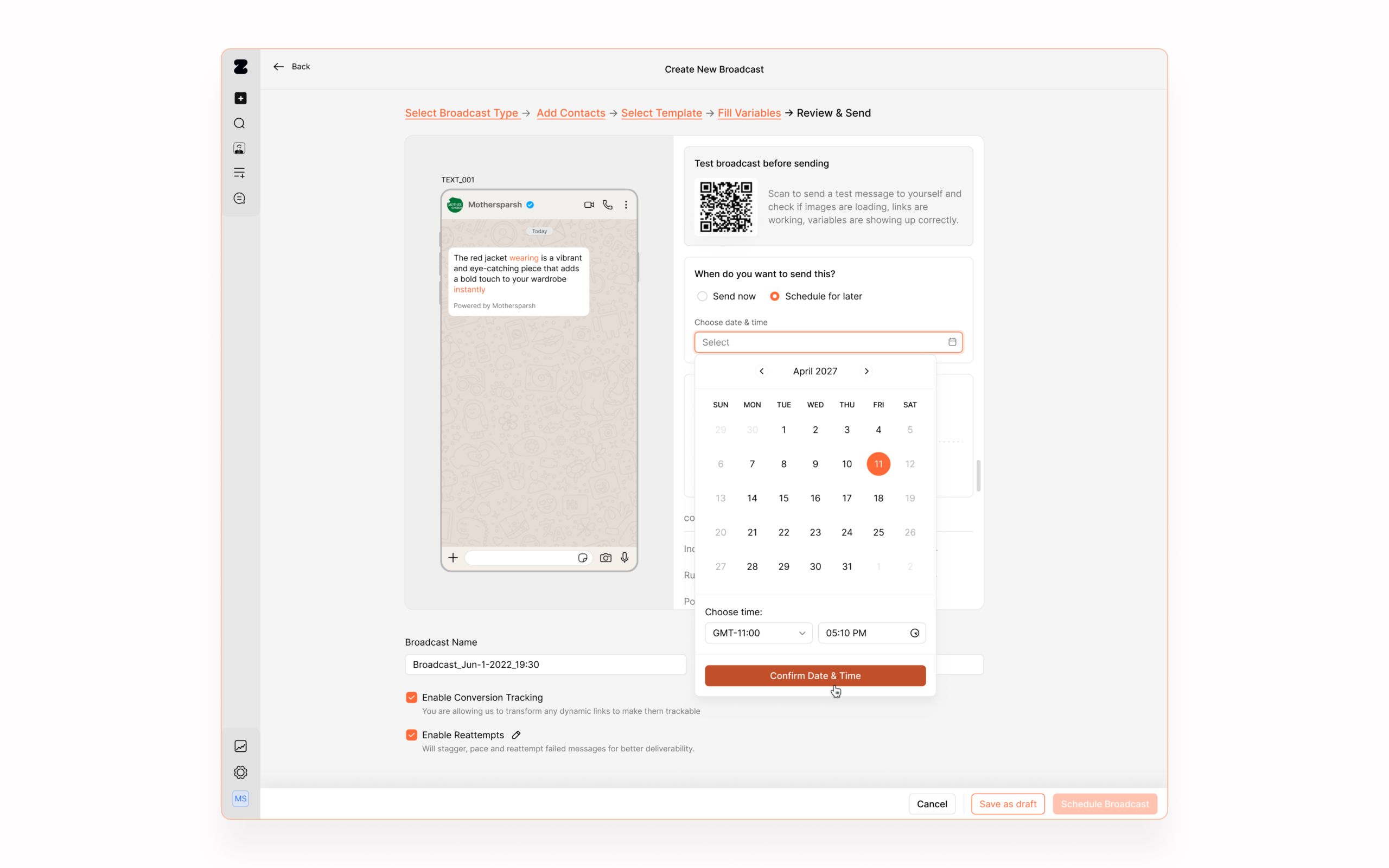Open the chat bubble icon in the sidebar

[x=239, y=198]
